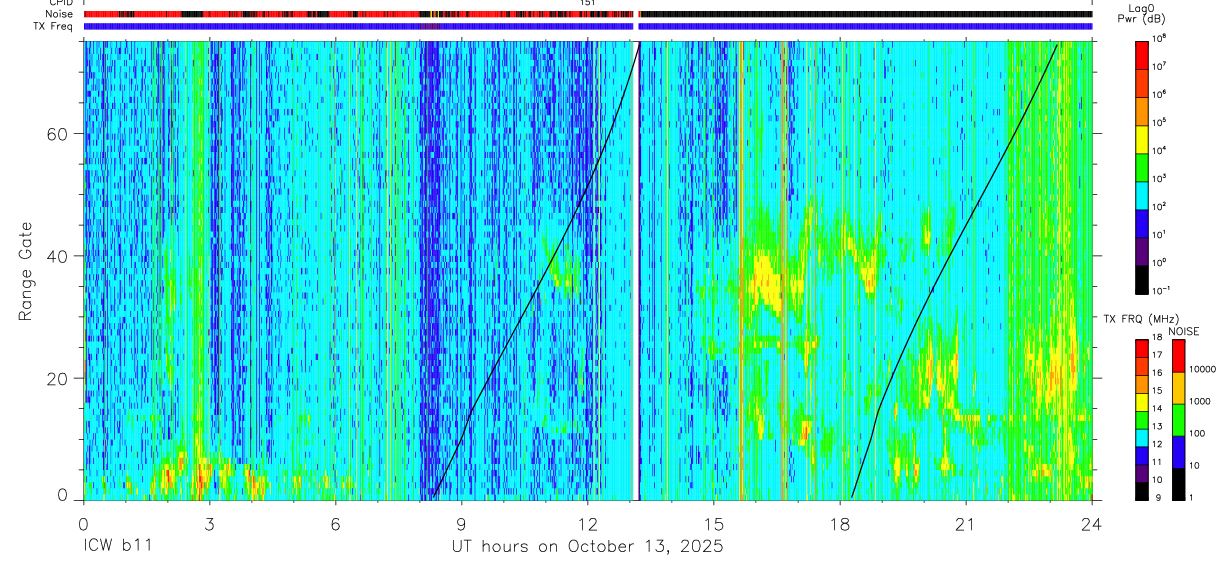Click the yellow 14-15 MHz segment of TX FRQ colorbar

tap(1141, 402)
